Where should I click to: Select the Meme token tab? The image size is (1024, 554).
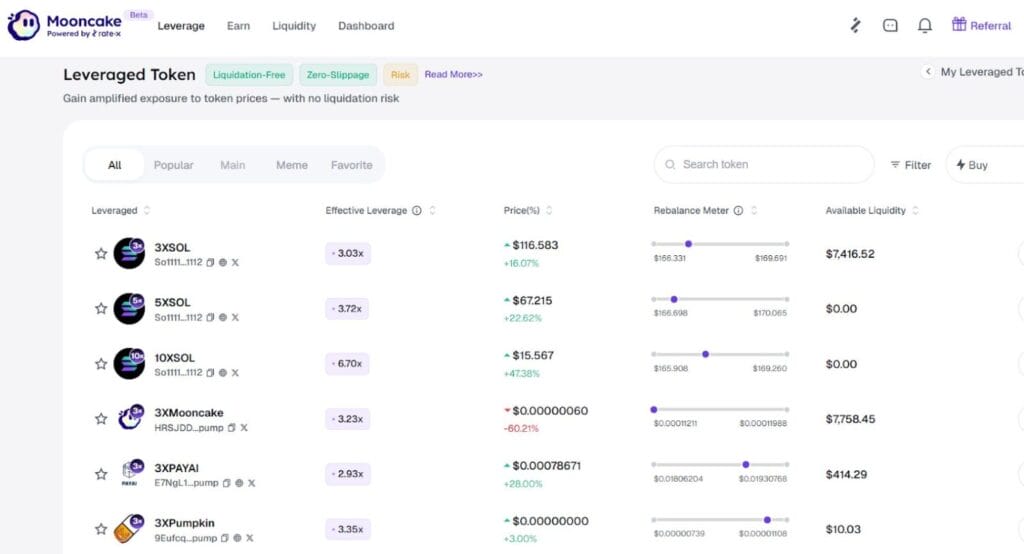(292, 165)
